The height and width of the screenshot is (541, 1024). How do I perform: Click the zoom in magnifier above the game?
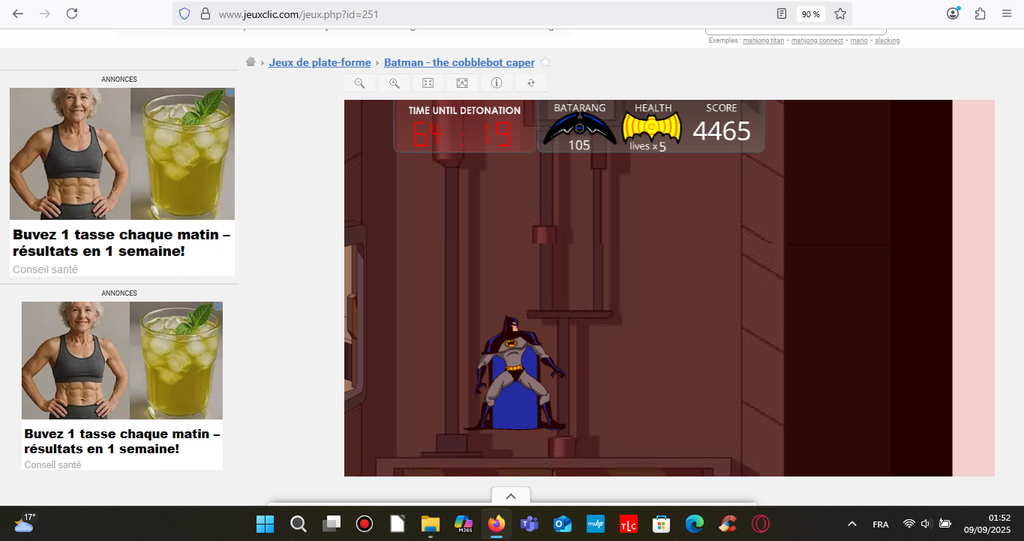coord(394,83)
